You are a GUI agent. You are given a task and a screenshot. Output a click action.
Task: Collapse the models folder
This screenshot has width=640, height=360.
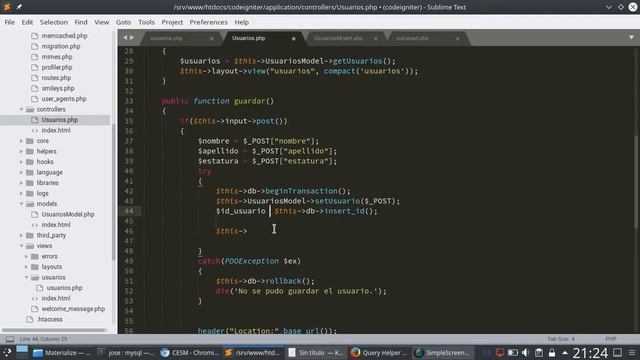pos(22,204)
